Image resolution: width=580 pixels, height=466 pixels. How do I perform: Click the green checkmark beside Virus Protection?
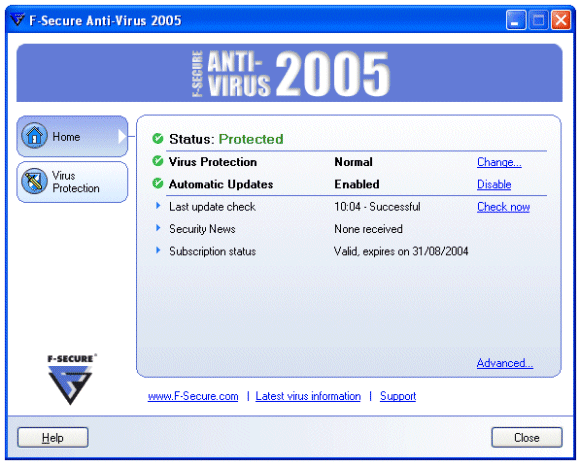click(158, 161)
